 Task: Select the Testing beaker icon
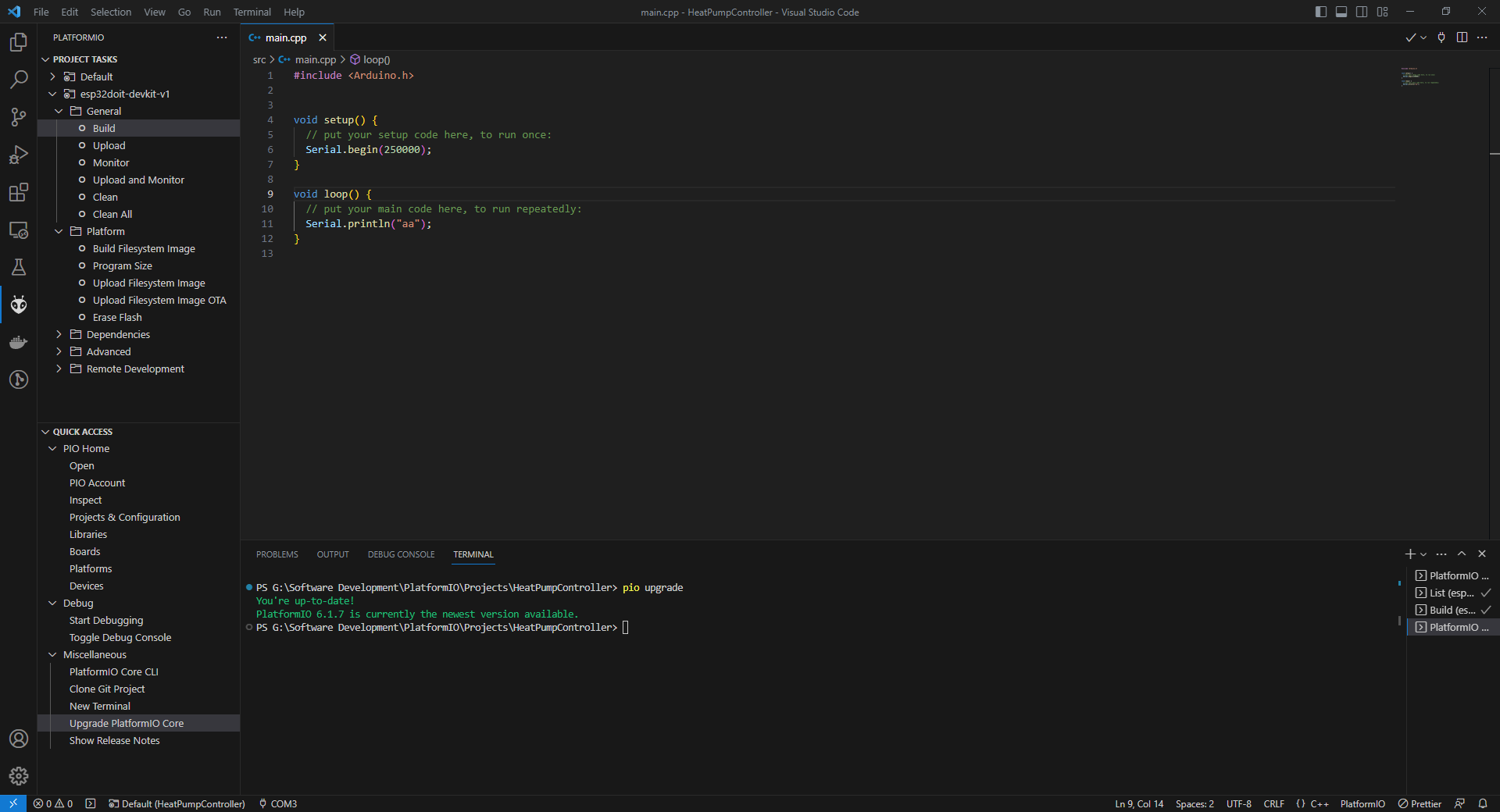tap(19, 267)
